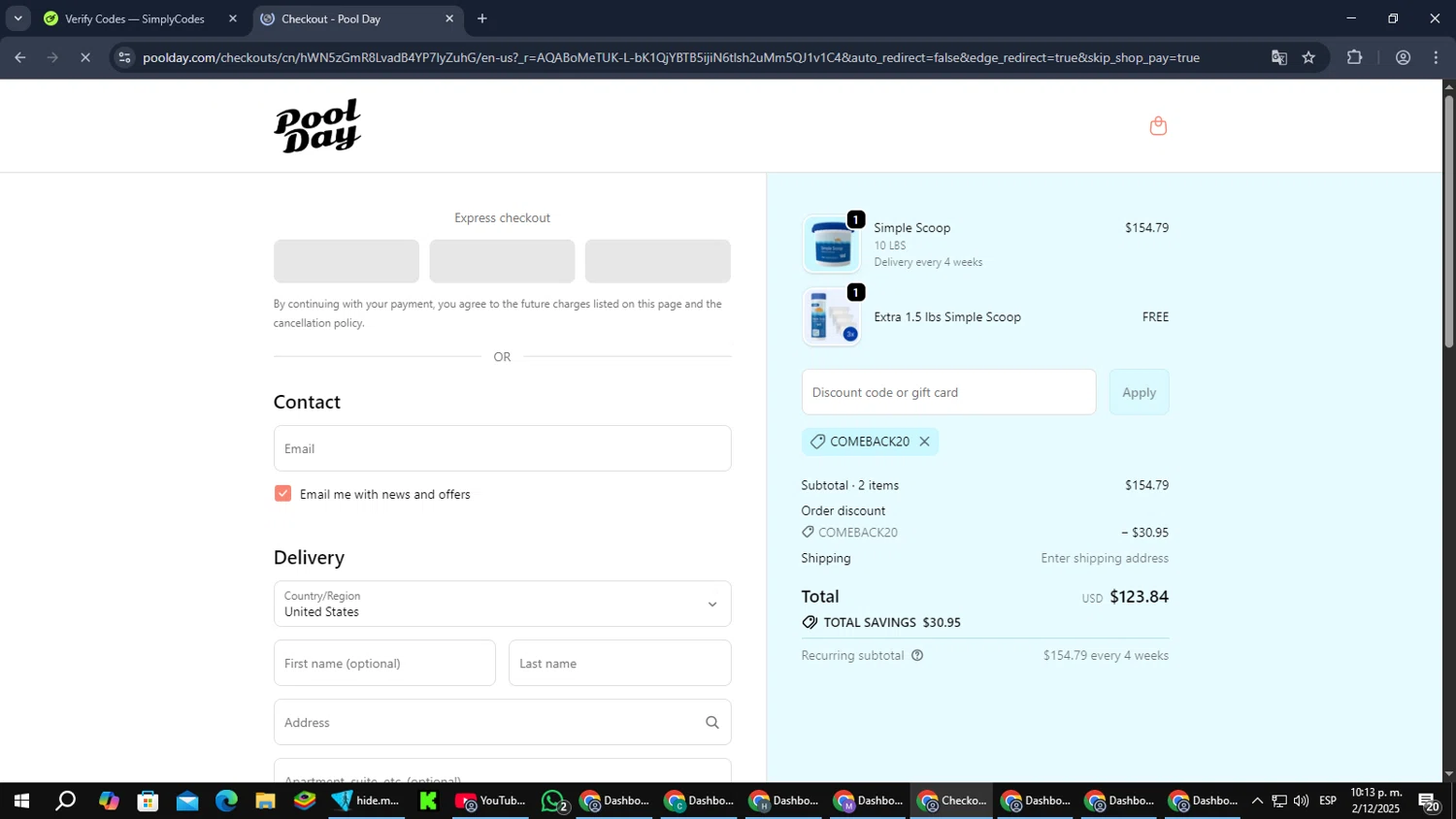Image resolution: width=1456 pixels, height=819 pixels.
Task: Open the Chrome three-dot menu
Action: (1436, 57)
